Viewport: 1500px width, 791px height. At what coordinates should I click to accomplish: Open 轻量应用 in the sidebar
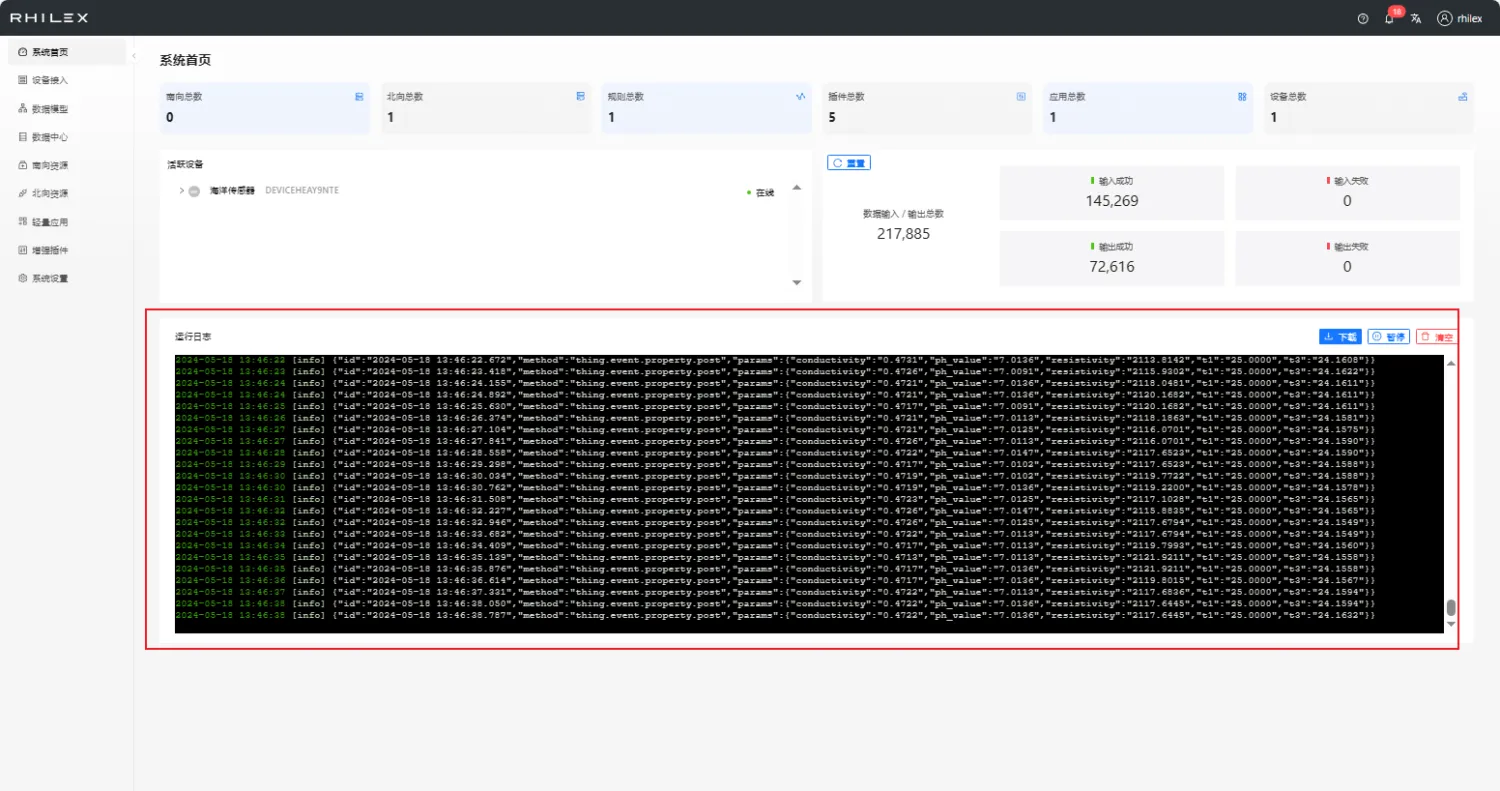(x=67, y=222)
